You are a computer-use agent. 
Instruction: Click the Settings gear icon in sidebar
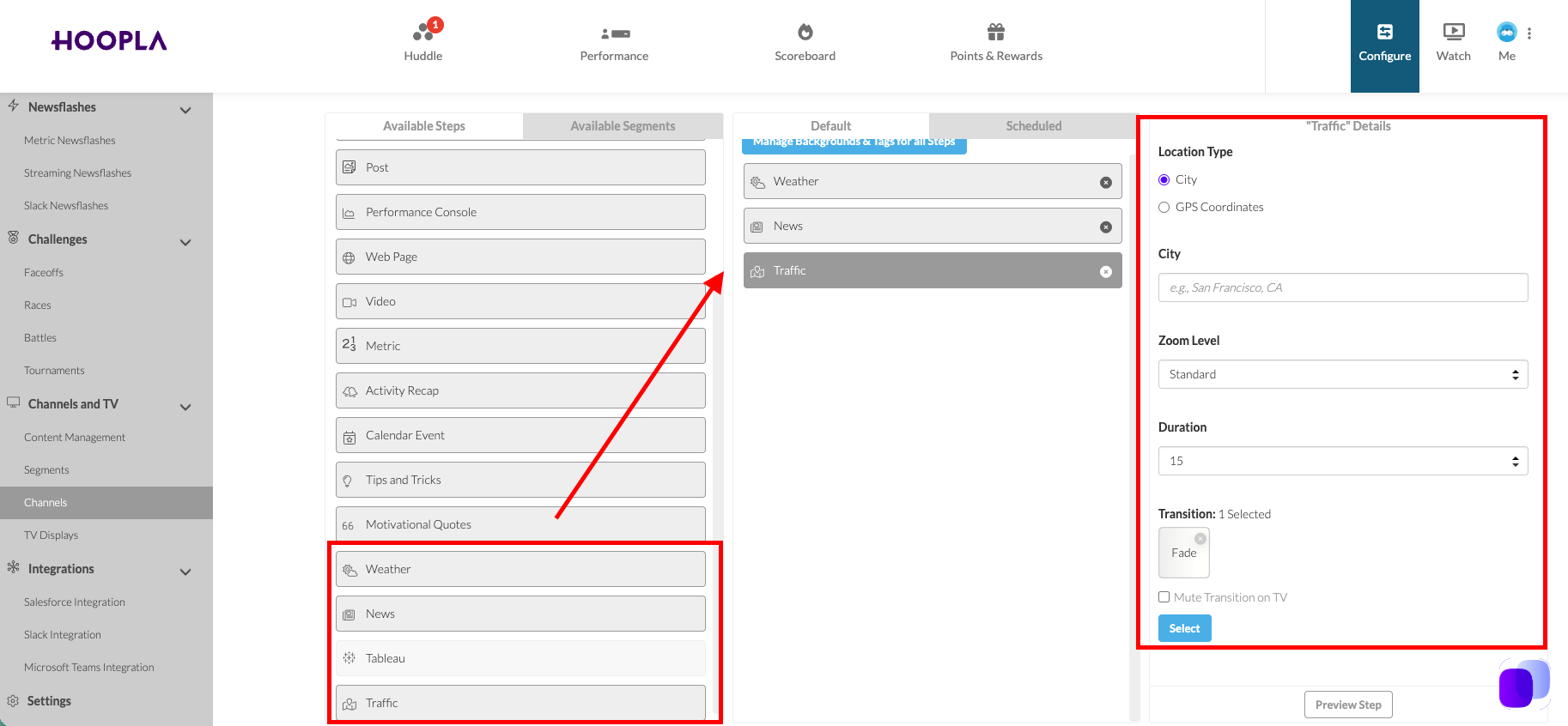tap(13, 701)
